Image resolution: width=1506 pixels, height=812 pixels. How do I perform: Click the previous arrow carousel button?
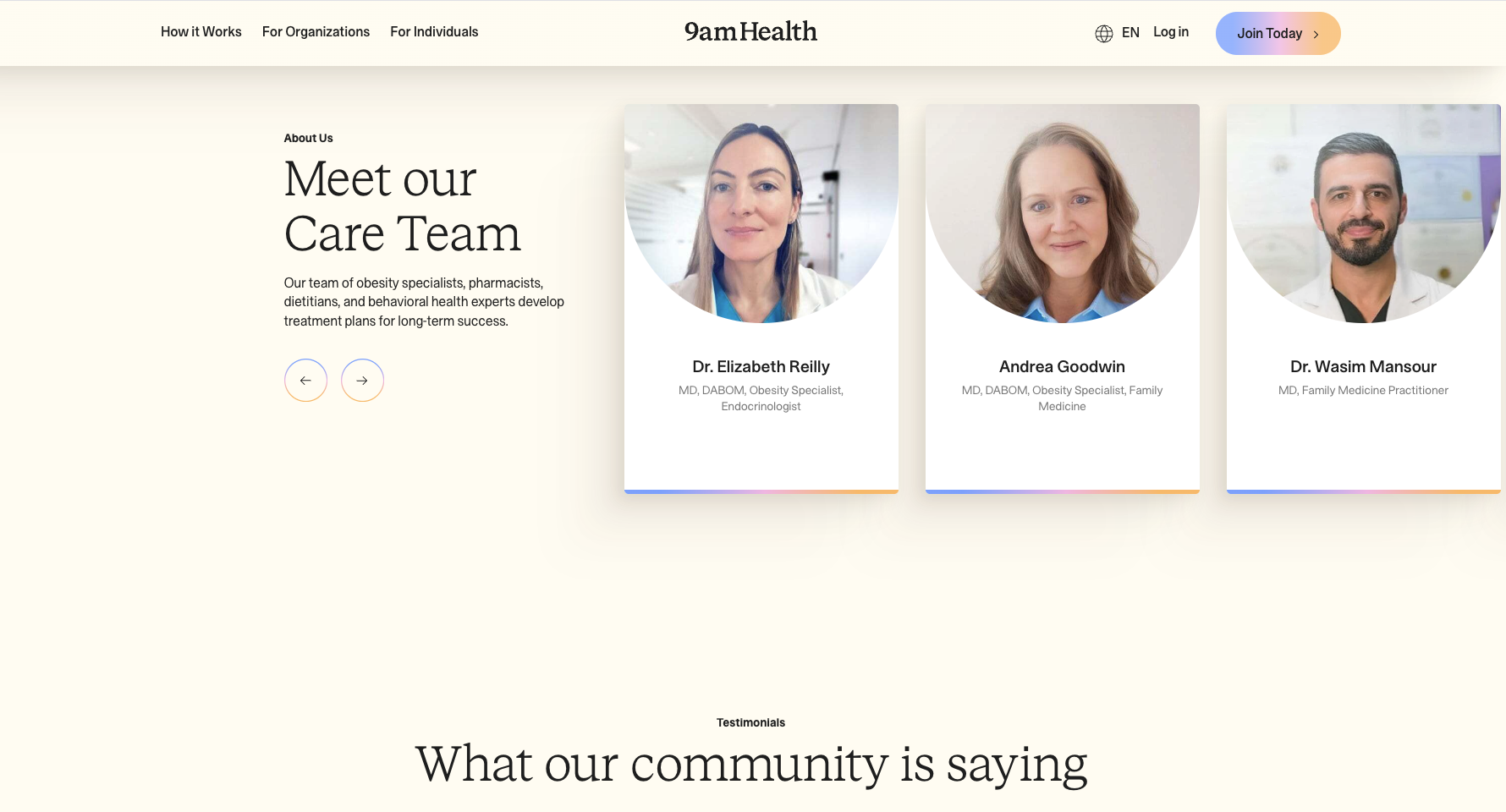click(x=305, y=381)
